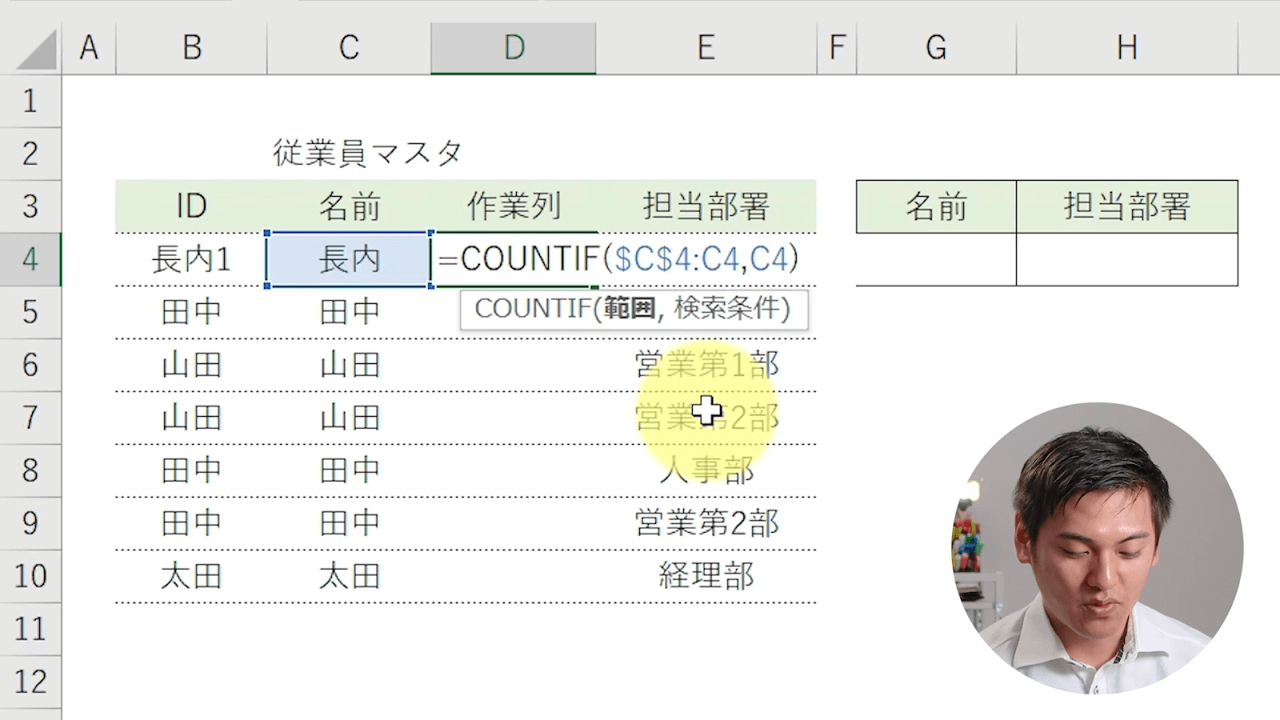Image resolution: width=1280 pixels, height=720 pixels.
Task: Select row 3 header
Action: (30, 207)
